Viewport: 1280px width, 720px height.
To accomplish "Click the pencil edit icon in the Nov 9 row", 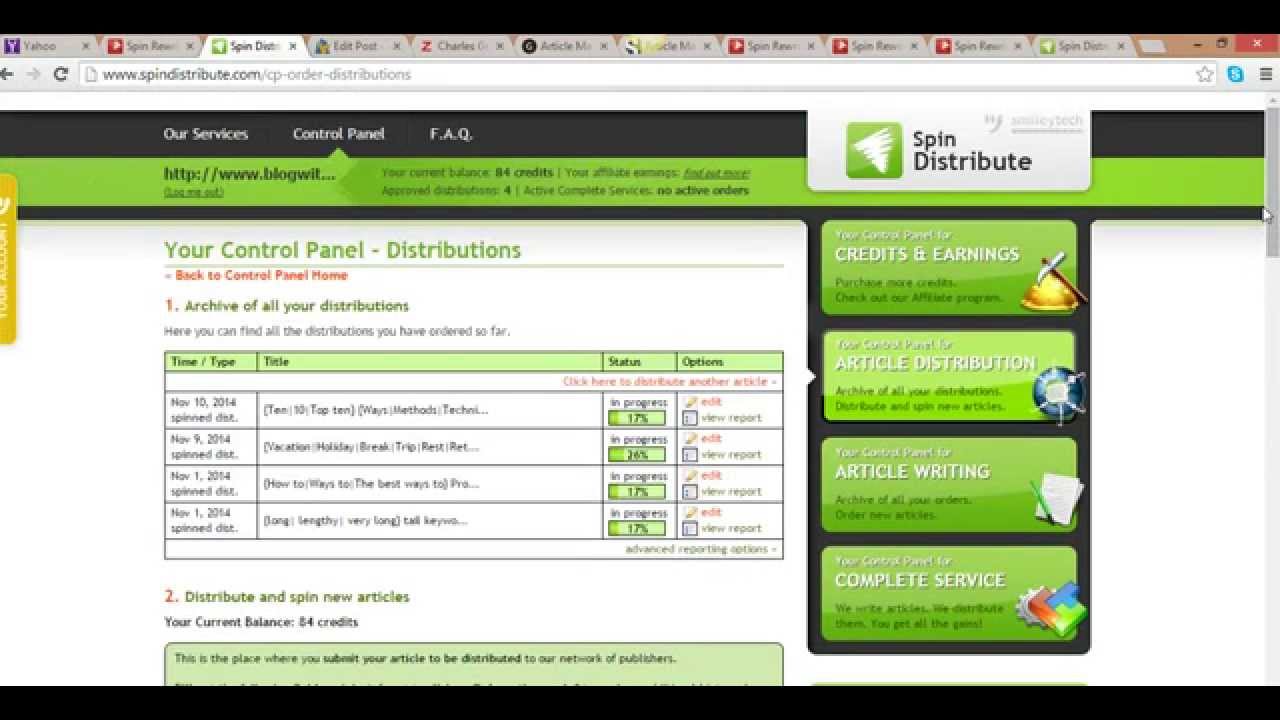I will point(690,439).
